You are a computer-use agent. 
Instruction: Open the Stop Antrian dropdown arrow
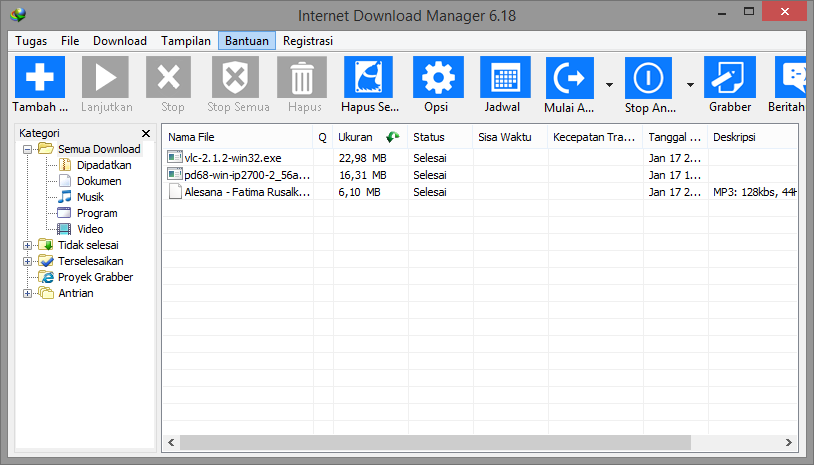point(690,85)
